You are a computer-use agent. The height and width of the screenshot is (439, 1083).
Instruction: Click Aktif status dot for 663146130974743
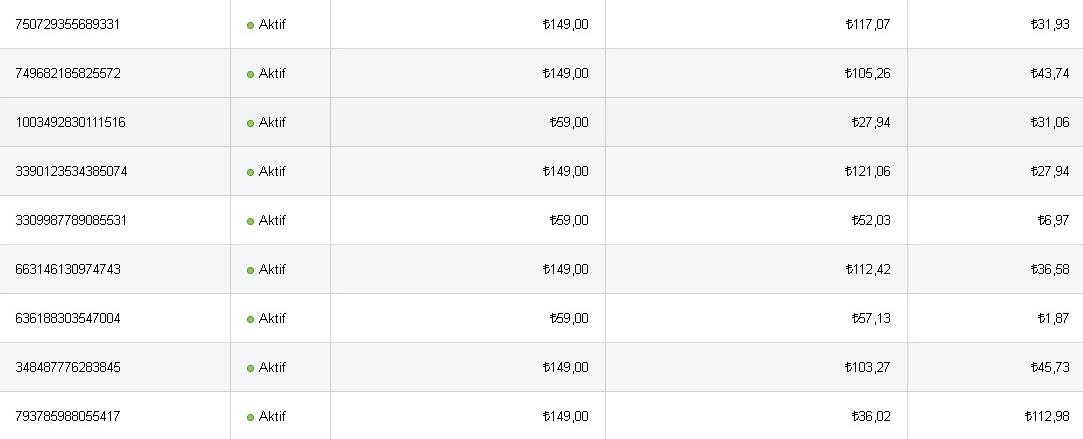click(250, 271)
